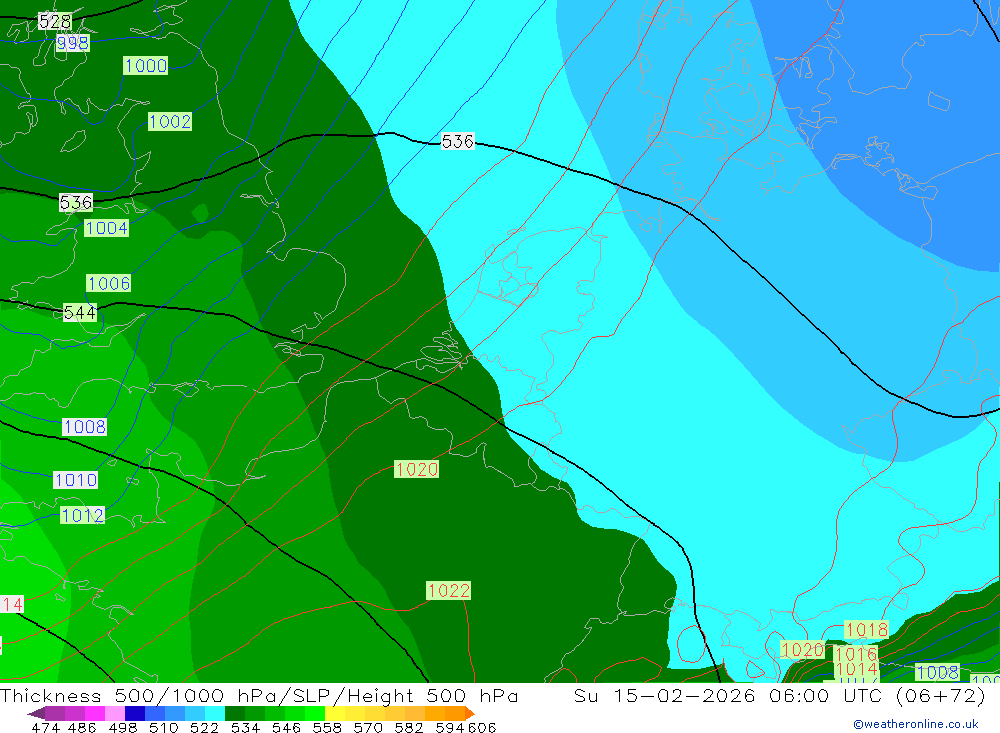Screen dimensions: 1000x733
Task: Click the 558 legend value
Action: pyautogui.click(x=327, y=727)
